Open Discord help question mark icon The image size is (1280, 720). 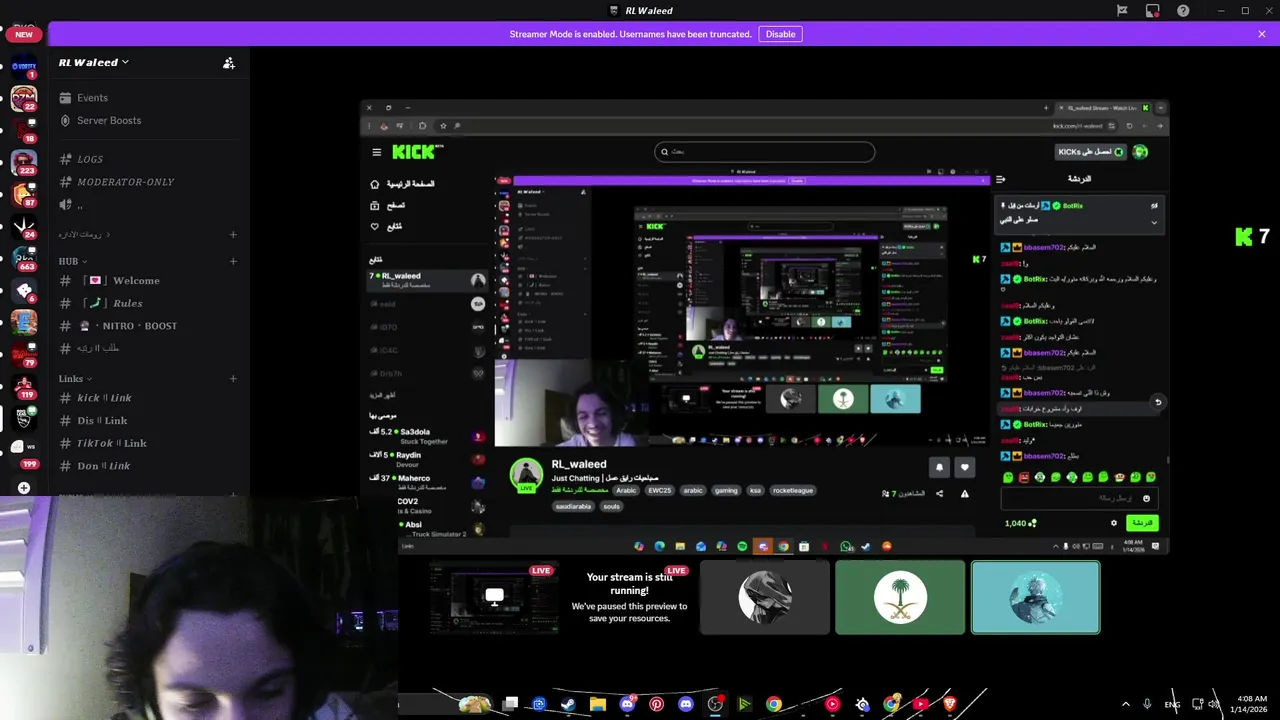tap(1183, 11)
